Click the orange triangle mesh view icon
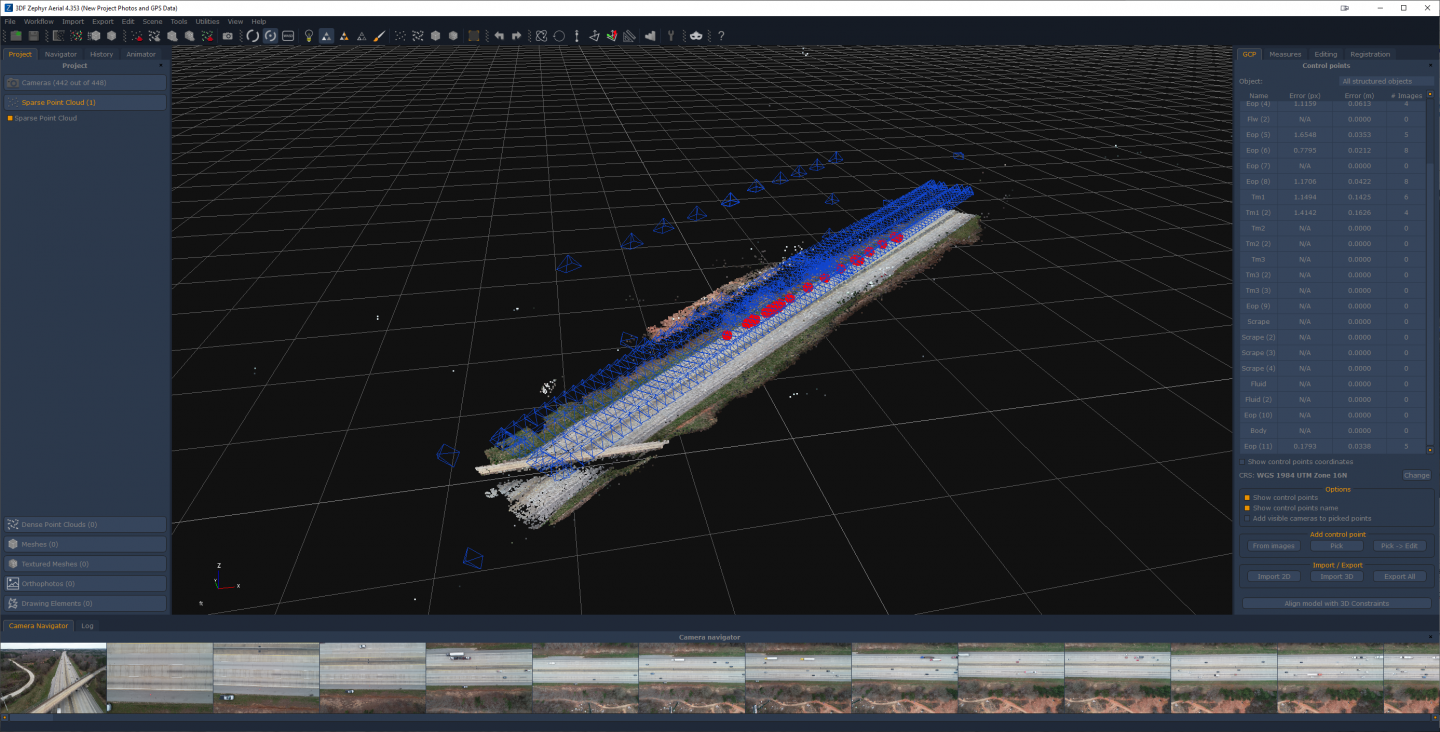The width and height of the screenshot is (1440, 732). click(x=345, y=36)
